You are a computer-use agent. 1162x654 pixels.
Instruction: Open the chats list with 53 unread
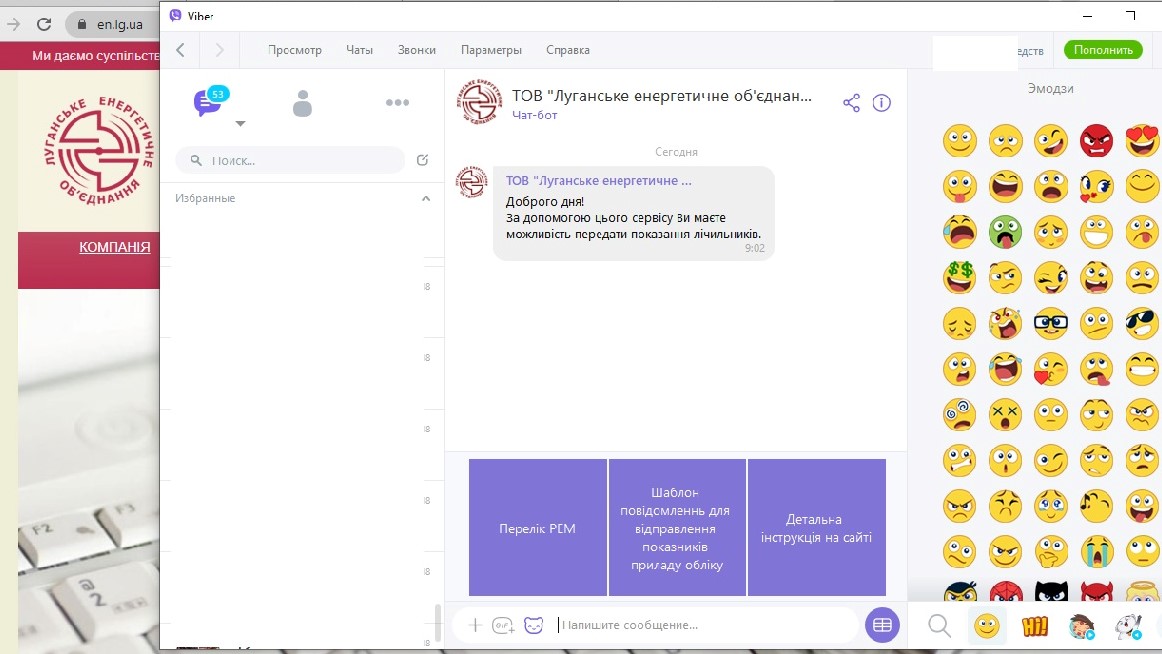click(208, 102)
